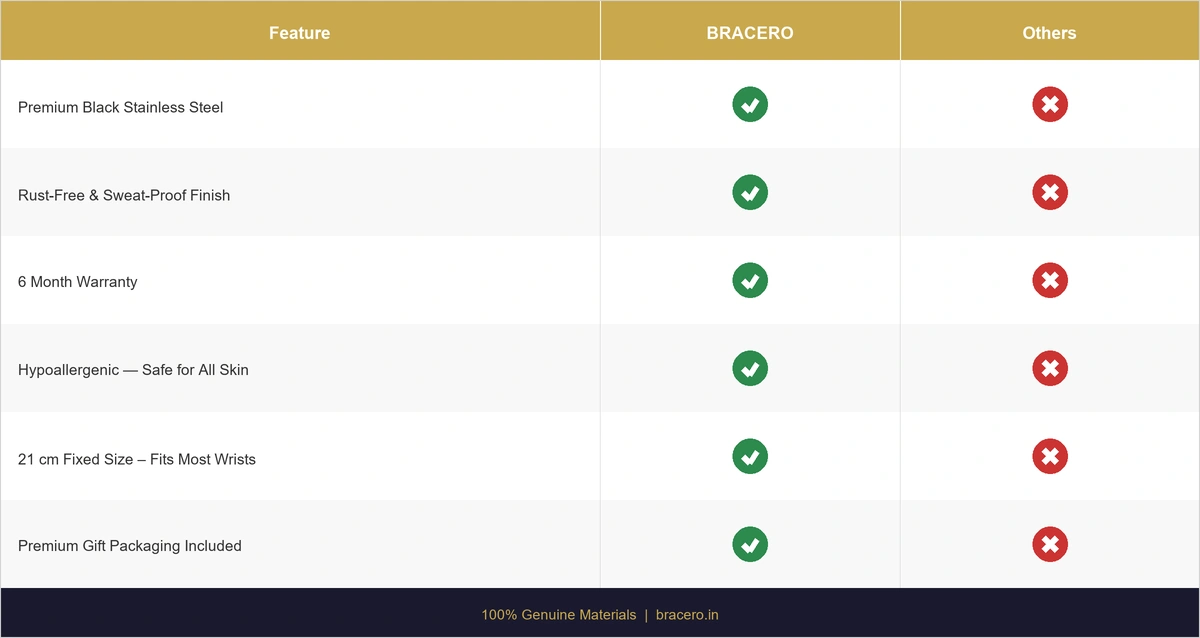This screenshot has height=638, width=1200.
Task: Click the Feature column header
Action: (299, 33)
